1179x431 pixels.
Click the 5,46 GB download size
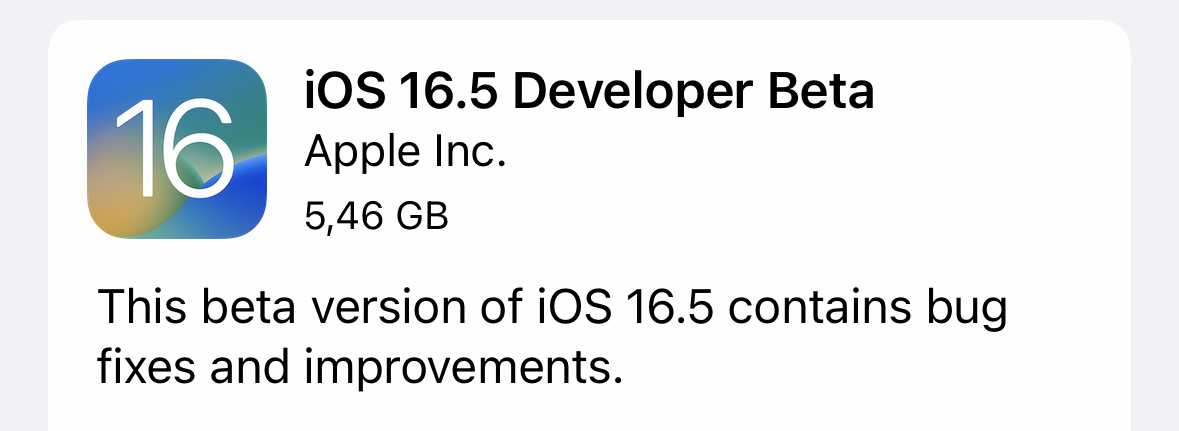click(x=377, y=217)
